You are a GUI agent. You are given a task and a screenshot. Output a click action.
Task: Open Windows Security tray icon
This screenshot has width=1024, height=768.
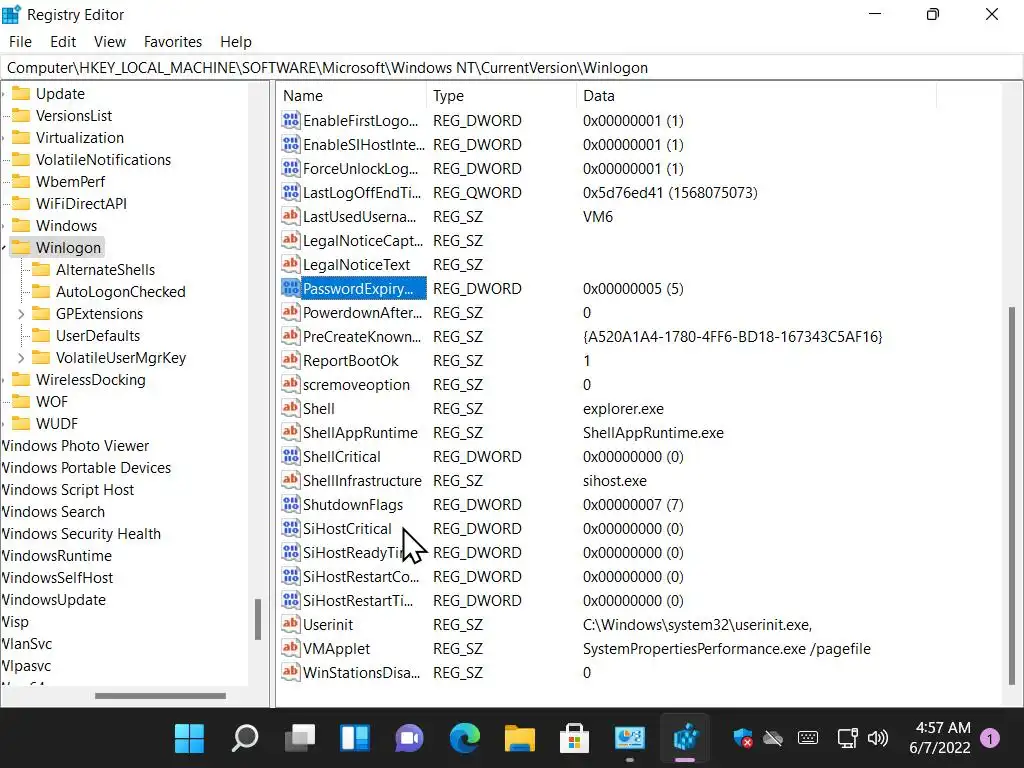(743, 739)
